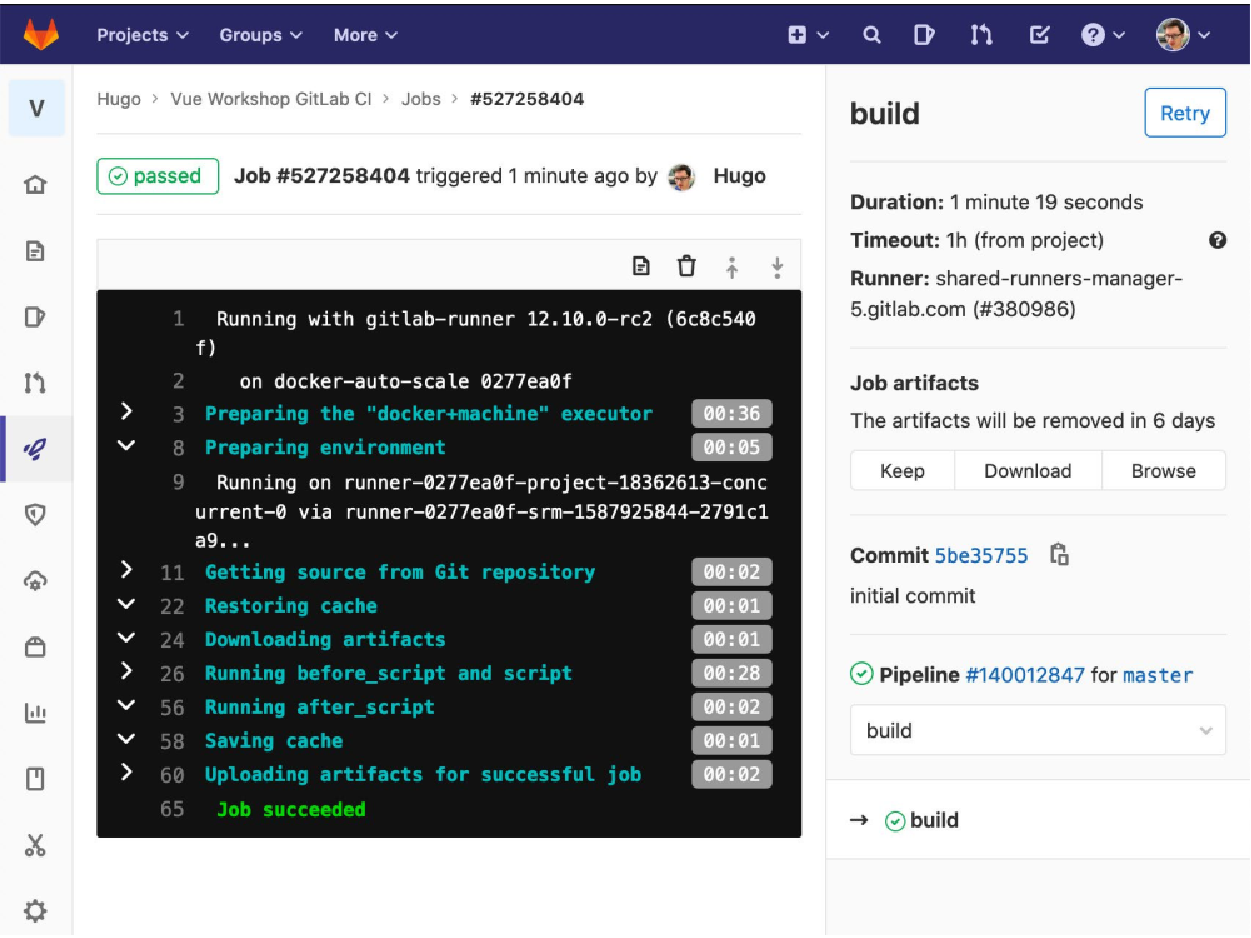1251x938 pixels.
Task: Open Operations icon in the sidebar
Action: click(35, 581)
